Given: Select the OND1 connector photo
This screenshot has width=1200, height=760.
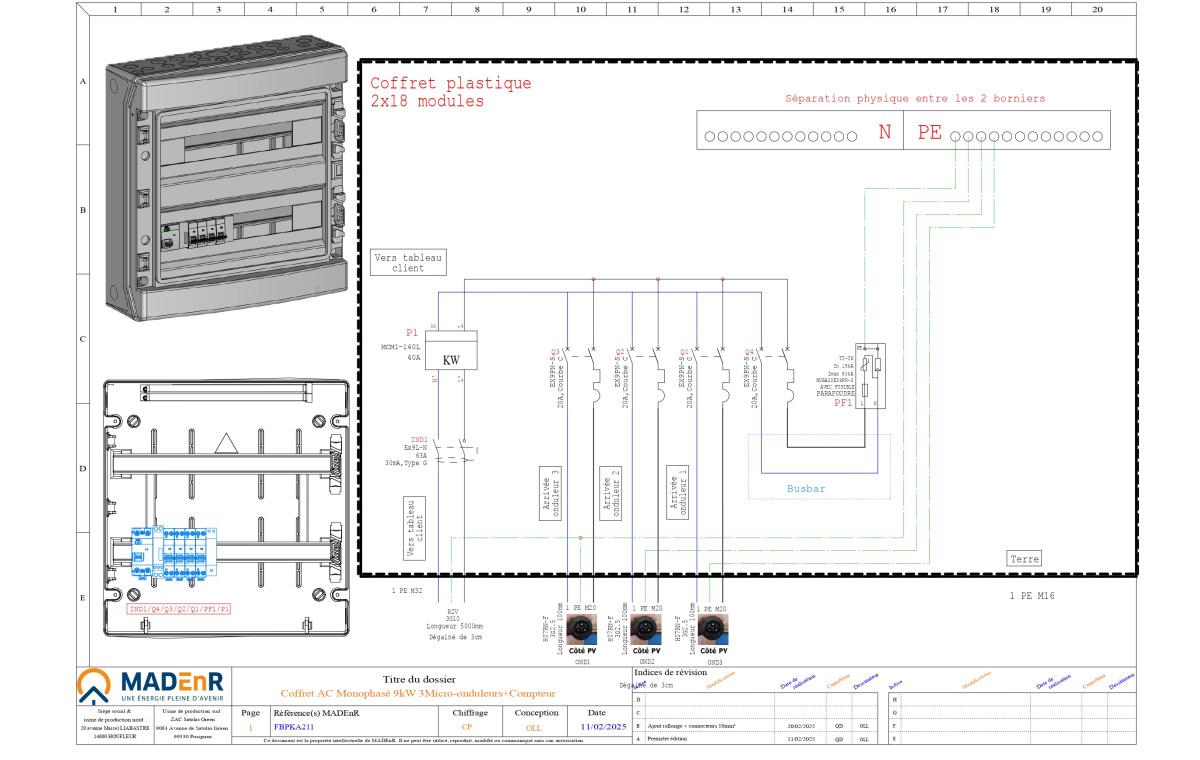Looking at the screenshot, I should tap(582, 629).
